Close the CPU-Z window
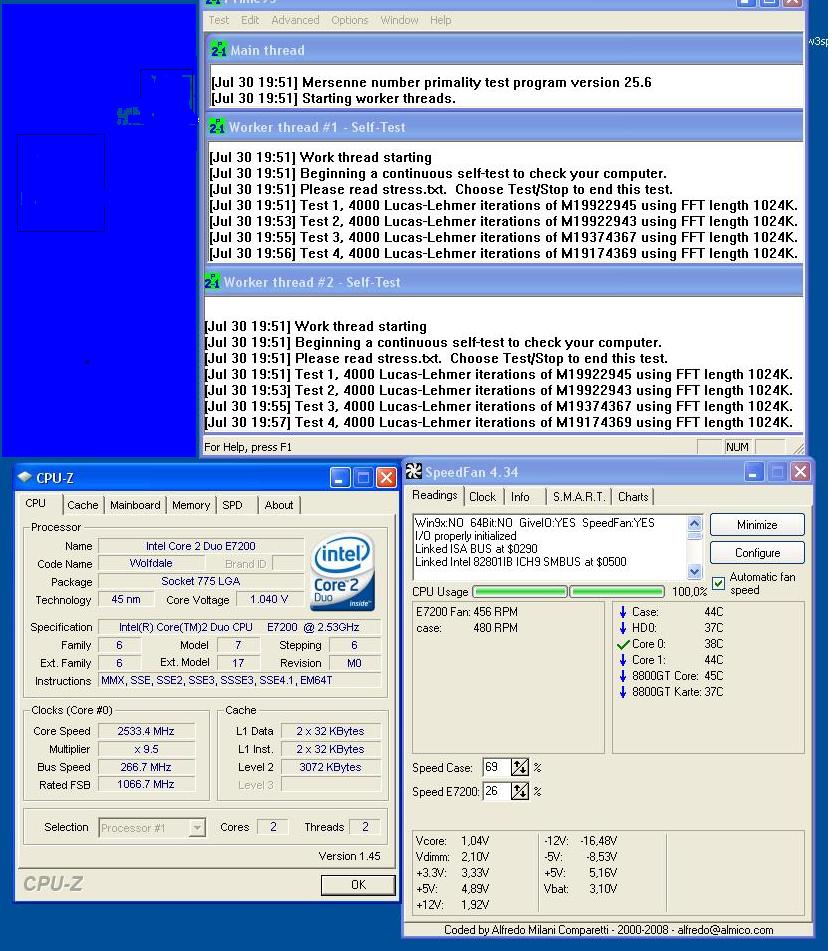Image resolution: width=840 pixels, height=951 pixels. [x=386, y=478]
